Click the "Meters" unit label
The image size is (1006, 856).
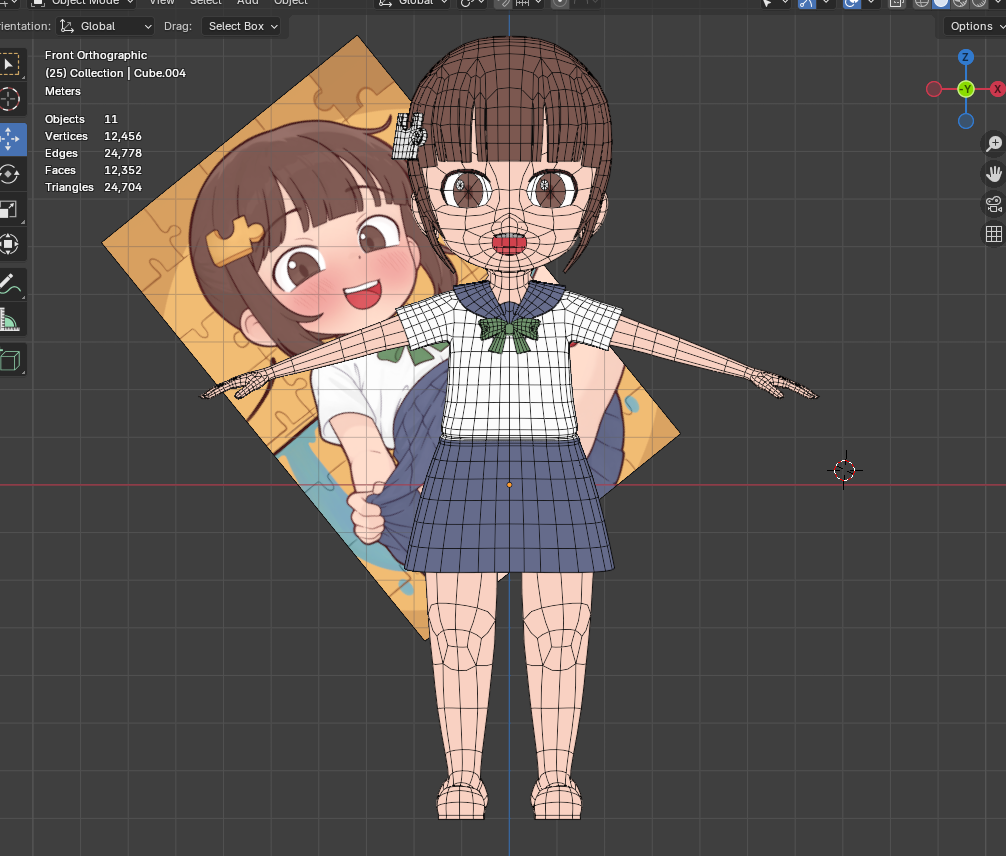63,91
